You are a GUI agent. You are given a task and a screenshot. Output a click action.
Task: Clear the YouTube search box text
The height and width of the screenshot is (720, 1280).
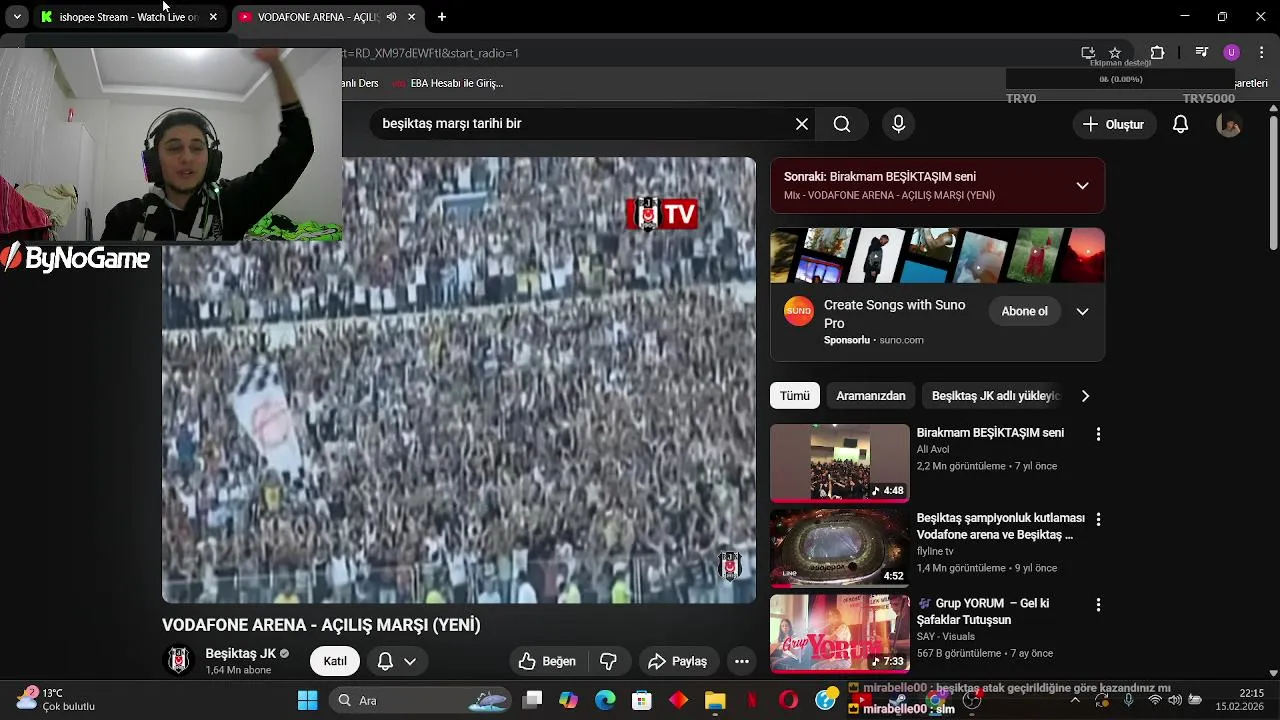click(801, 124)
